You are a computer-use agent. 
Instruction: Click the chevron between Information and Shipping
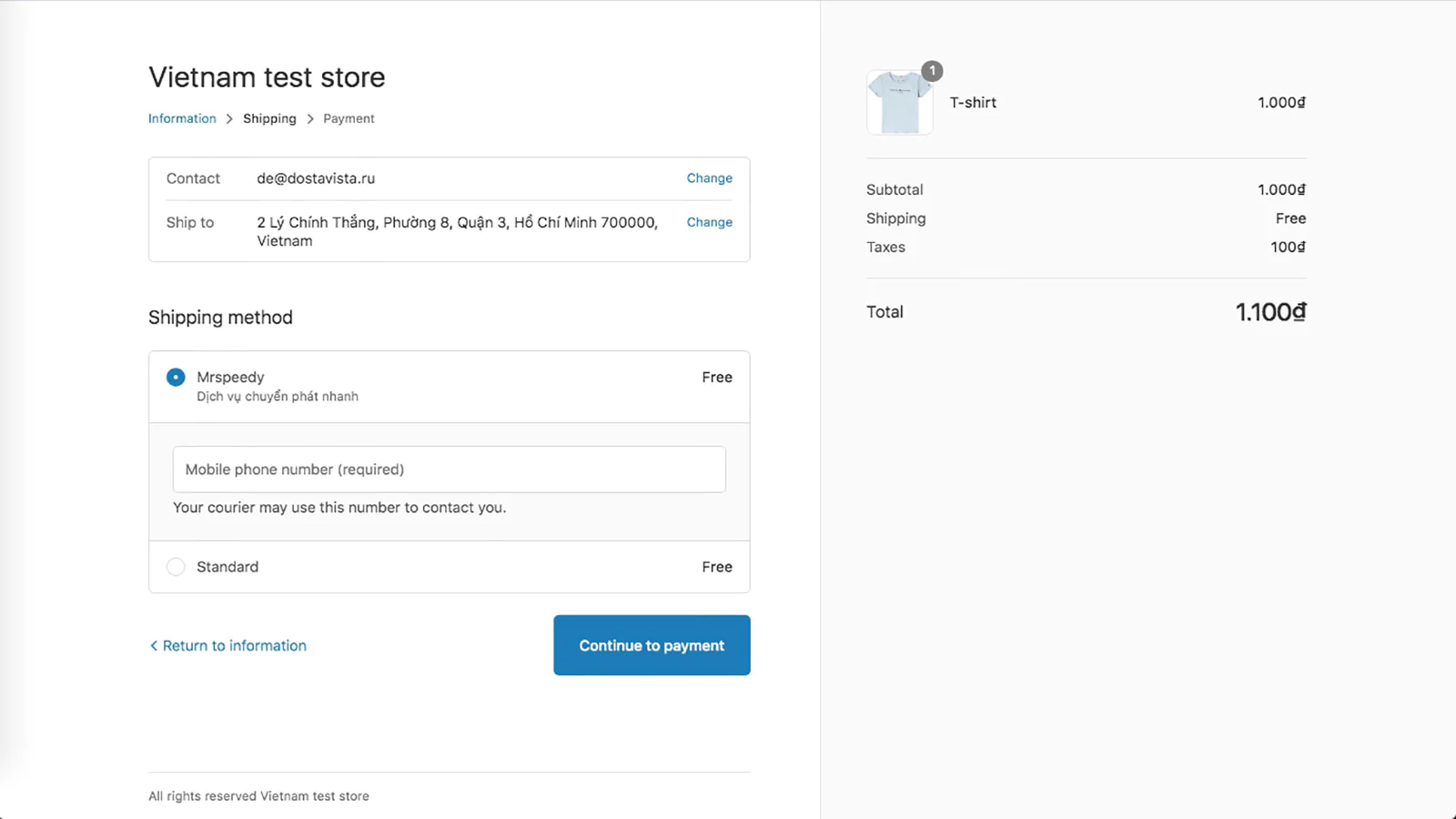pyautogui.click(x=229, y=119)
